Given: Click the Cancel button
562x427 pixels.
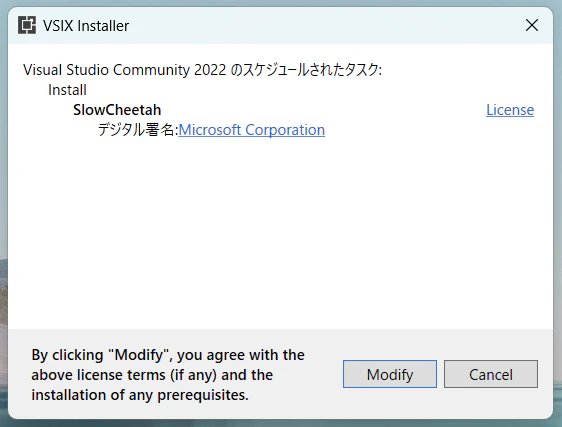Looking at the screenshot, I should (491, 374).
